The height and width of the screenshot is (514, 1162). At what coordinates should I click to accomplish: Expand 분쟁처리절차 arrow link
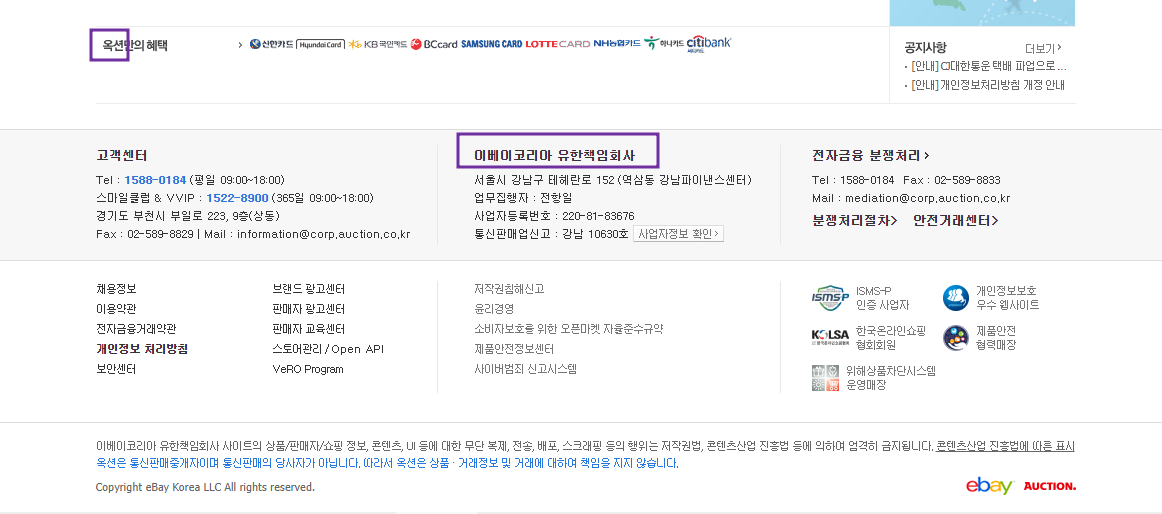point(855,220)
